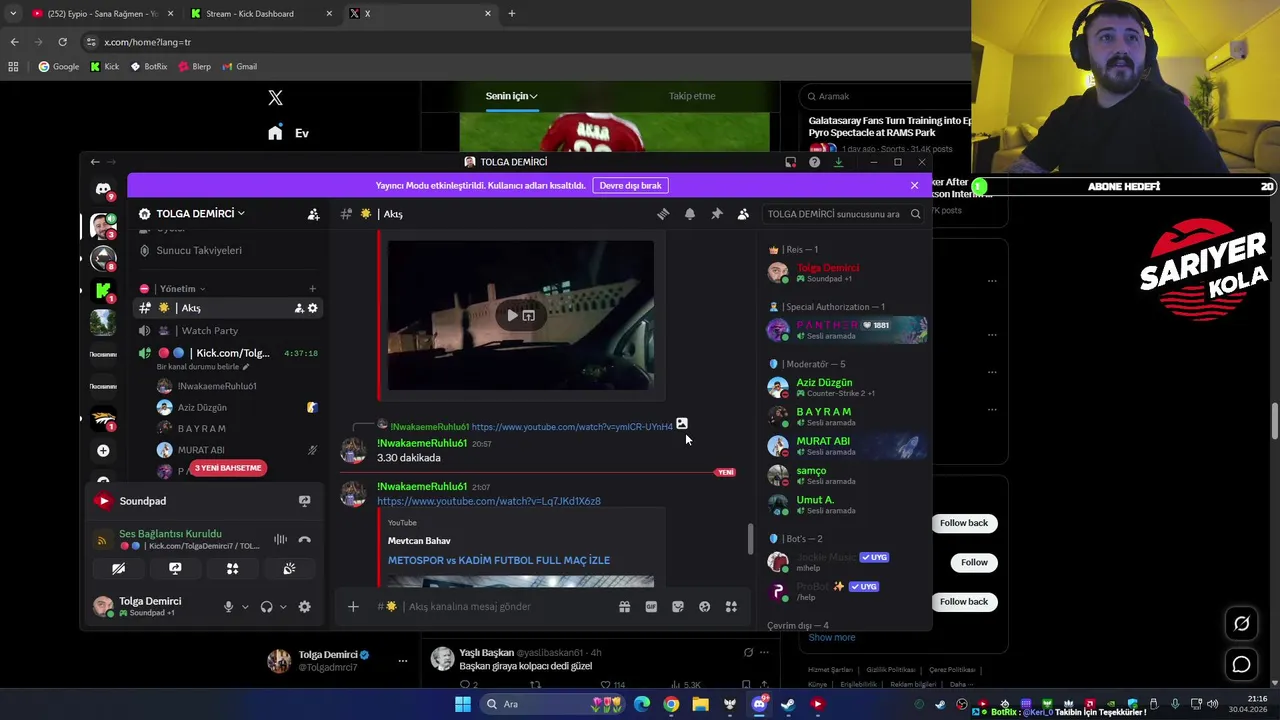The height and width of the screenshot is (720, 1280).
Task: Open the Discord inbox icon in title bar
Action: (790, 162)
